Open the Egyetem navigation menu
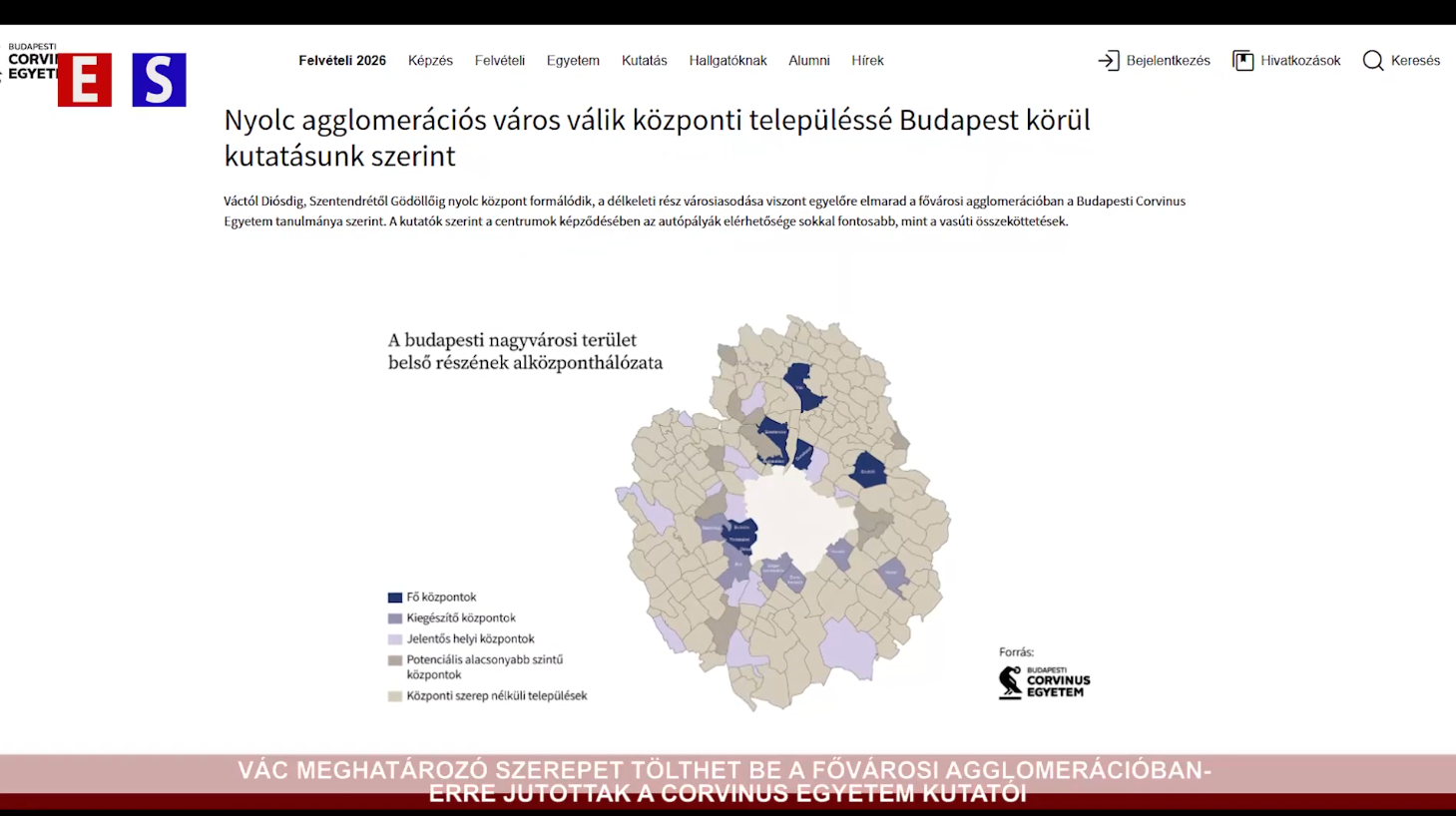The width and height of the screenshot is (1456, 816). [573, 60]
